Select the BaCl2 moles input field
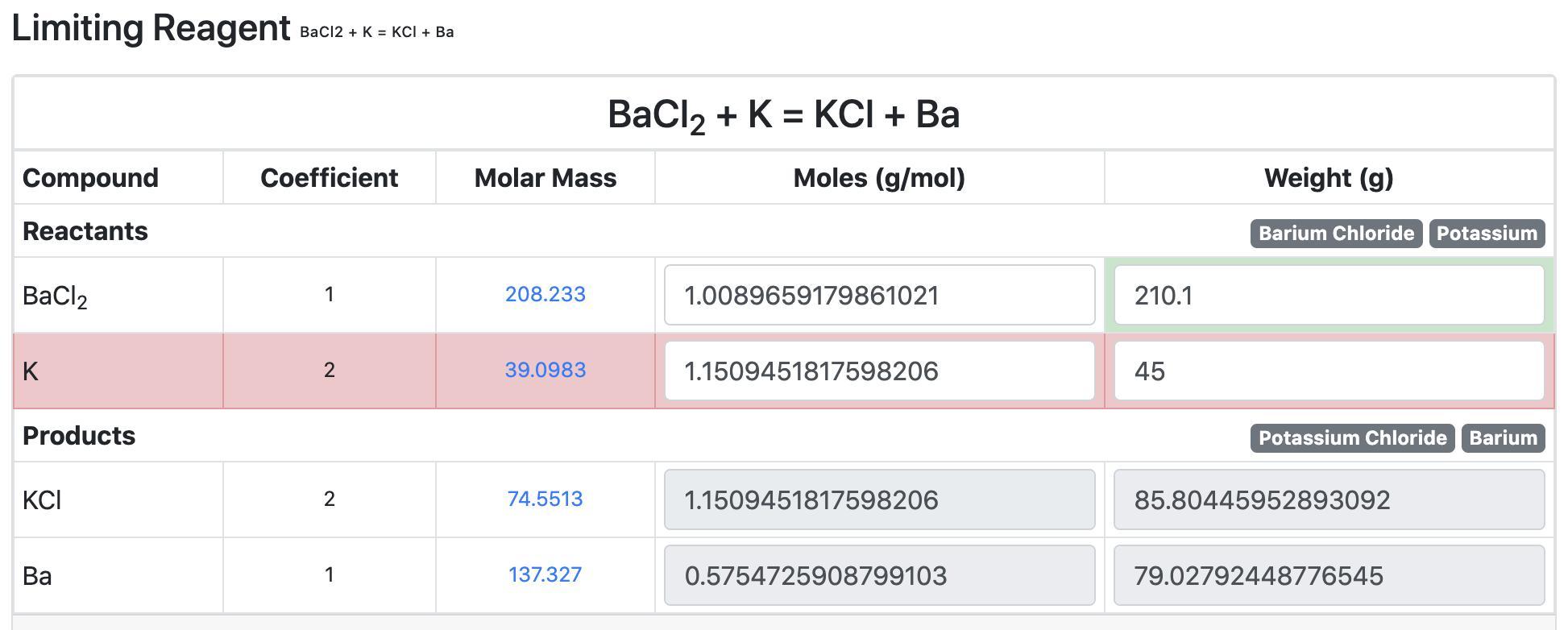The image size is (1568, 630). coord(879,295)
